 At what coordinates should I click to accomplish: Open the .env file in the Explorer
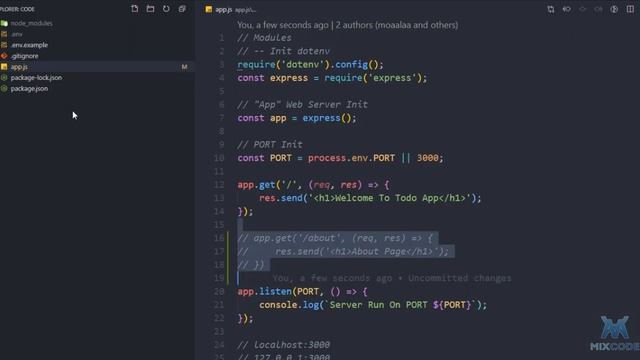(16, 34)
